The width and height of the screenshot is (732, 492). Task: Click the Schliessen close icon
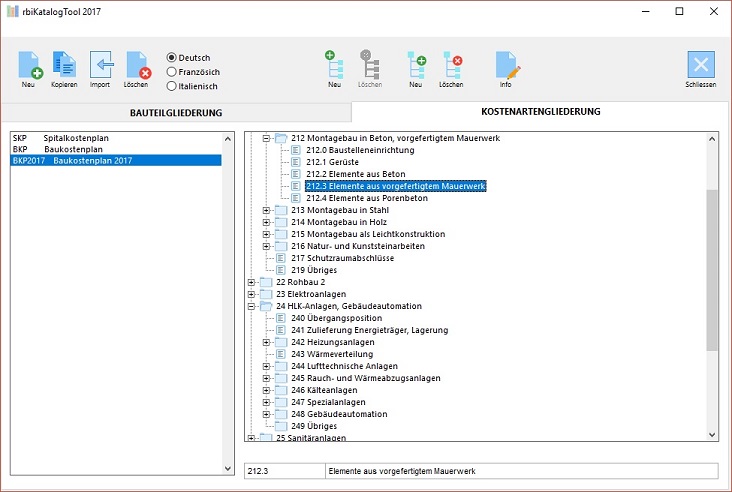(701, 64)
